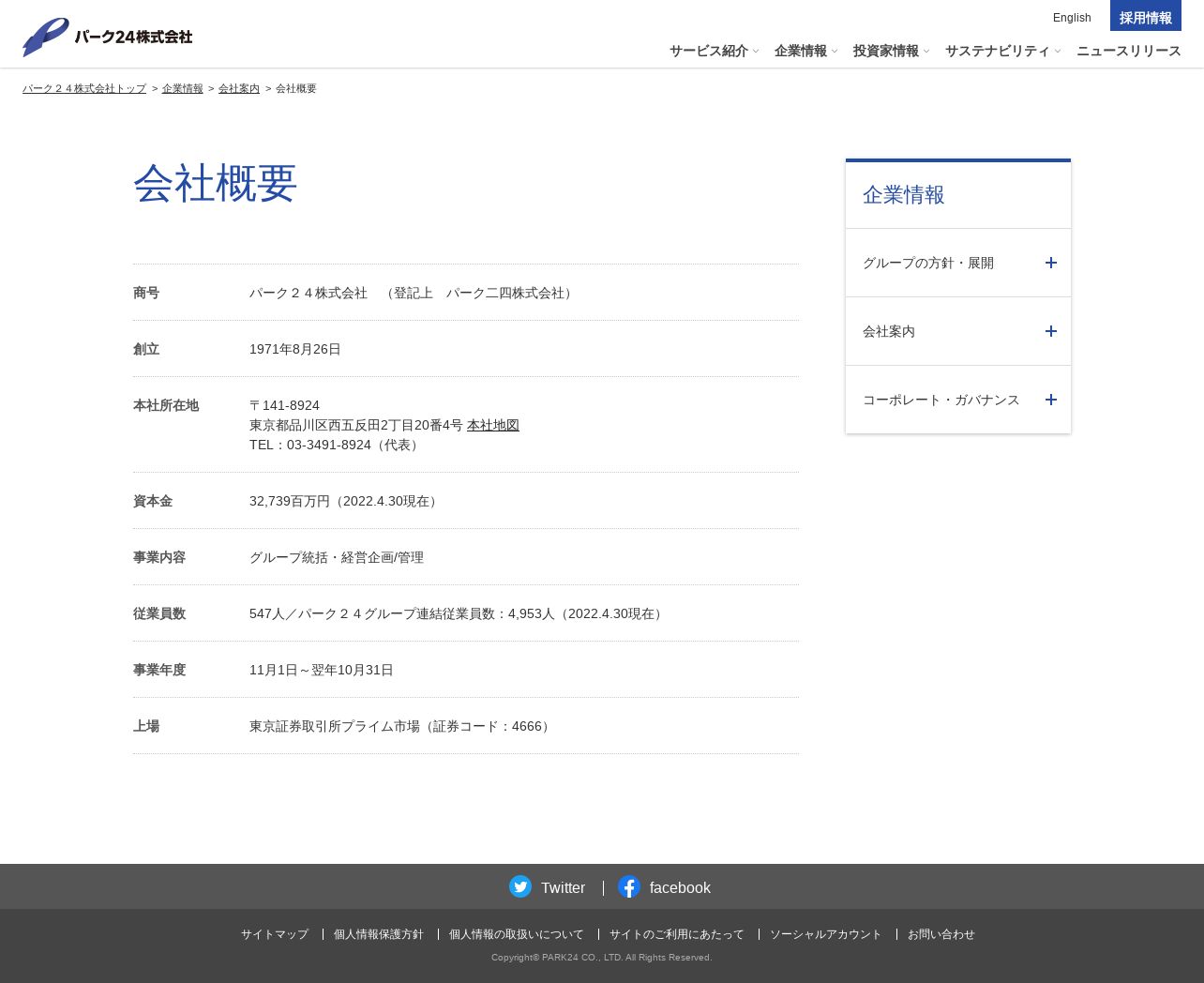
Task: Open the 個人情報保護方針 footer link
Action: (379, 934)
